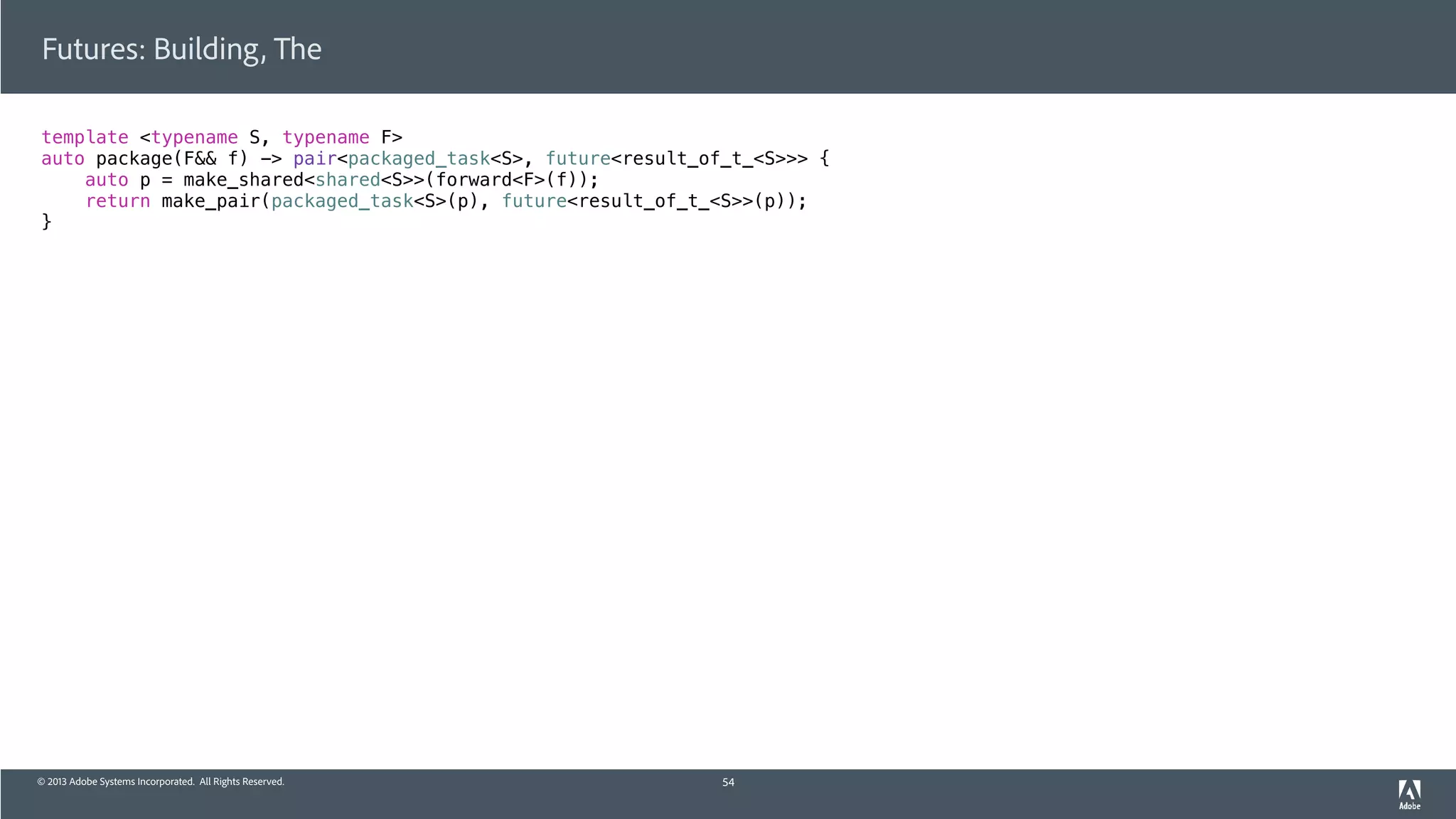Click 'packaged_task' on the return line
Image resolution: width=1456 pixels, height=819 pixels.
point(342,201)
